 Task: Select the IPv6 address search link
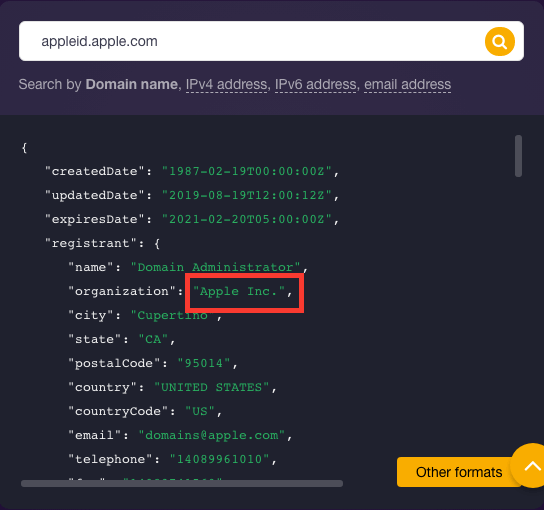tap(315, 85)
